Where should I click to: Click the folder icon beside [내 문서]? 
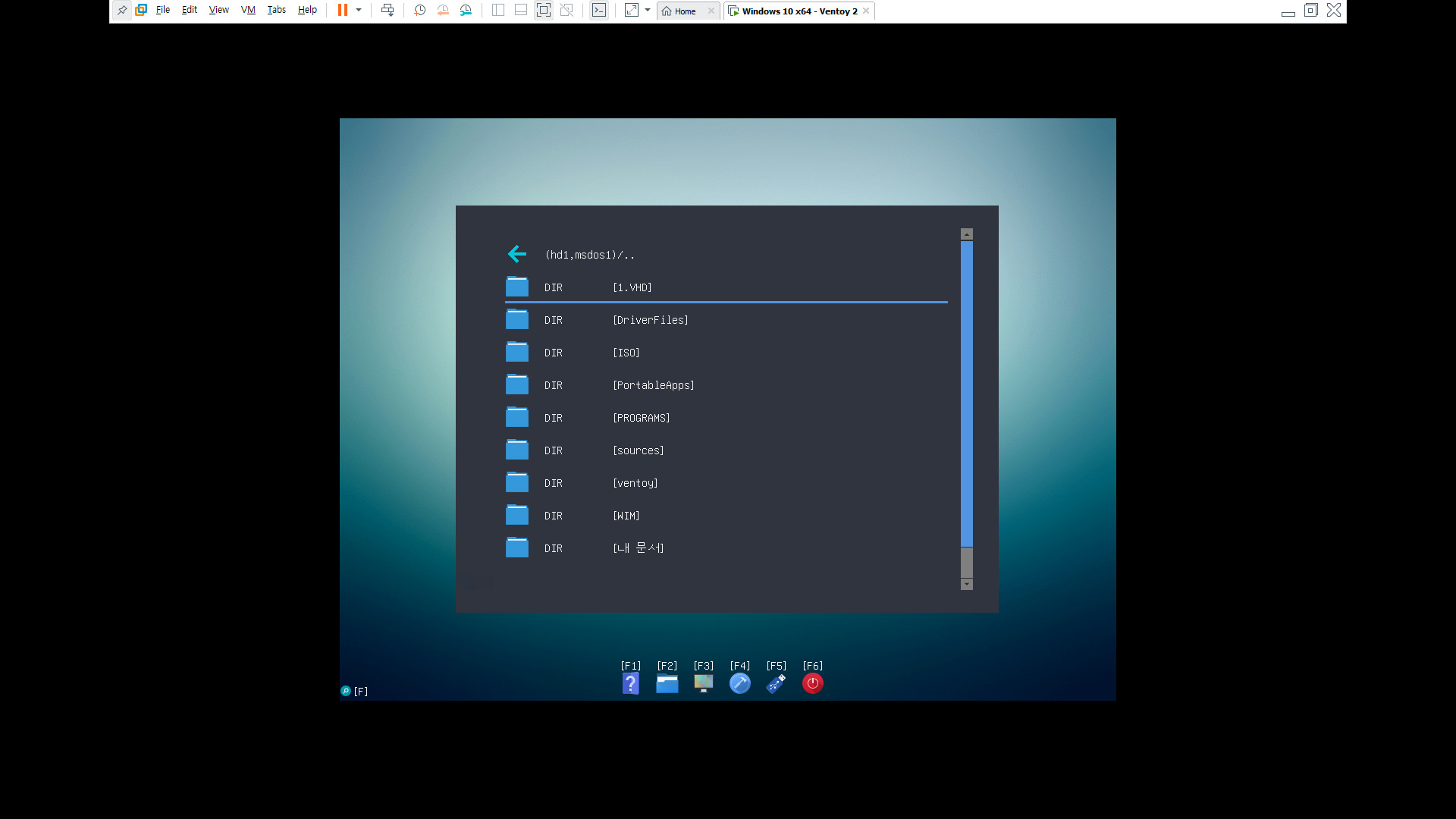[x=517, y=548]
